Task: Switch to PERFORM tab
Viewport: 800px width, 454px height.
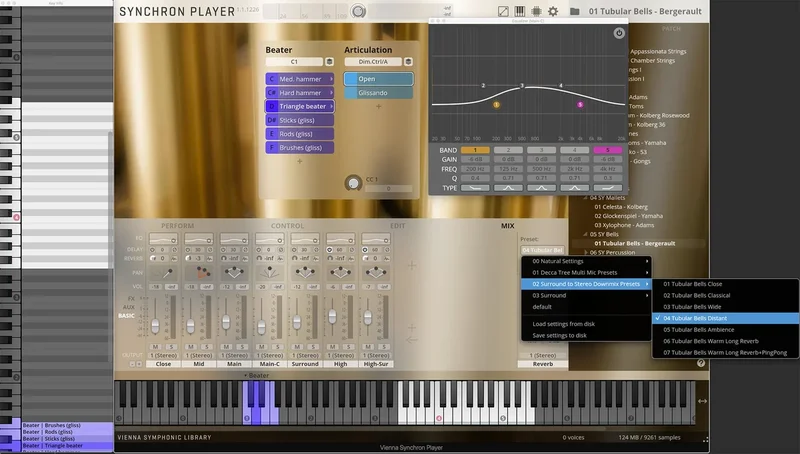Action: pyautogui.click(x=178, y=225)
